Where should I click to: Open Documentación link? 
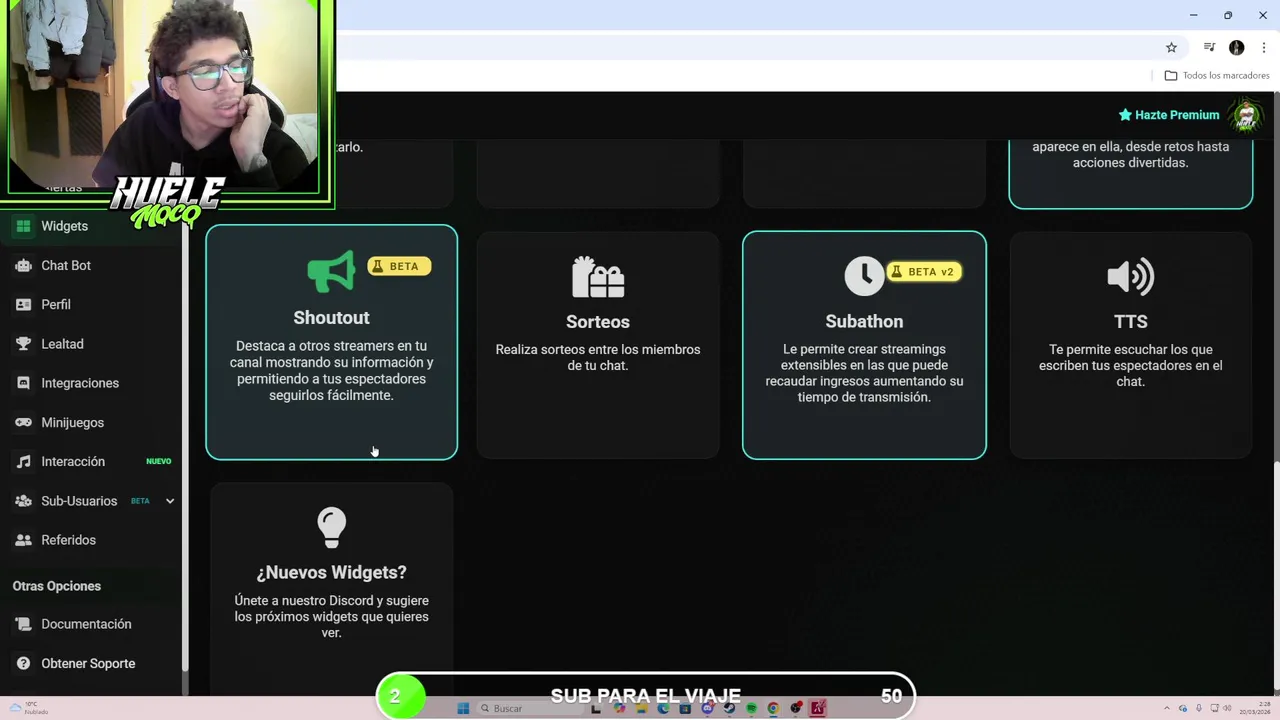(90, 624)
